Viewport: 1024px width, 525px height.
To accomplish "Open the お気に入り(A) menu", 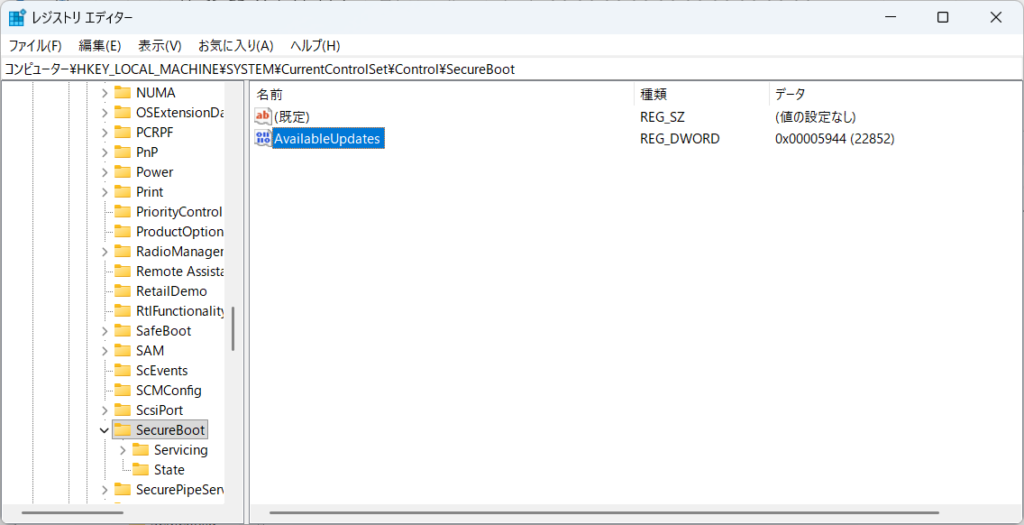I will click(x=235, y=46).
